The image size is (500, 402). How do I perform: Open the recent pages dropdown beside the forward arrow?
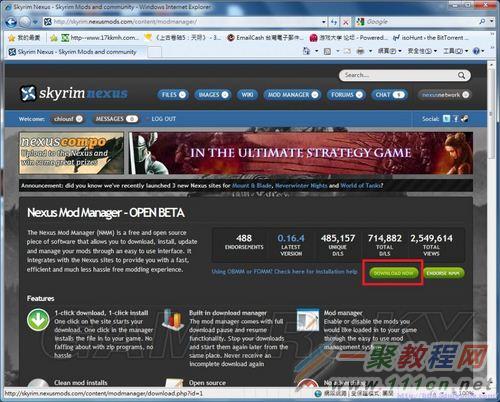pyautogui.click(x=35, y=22)
